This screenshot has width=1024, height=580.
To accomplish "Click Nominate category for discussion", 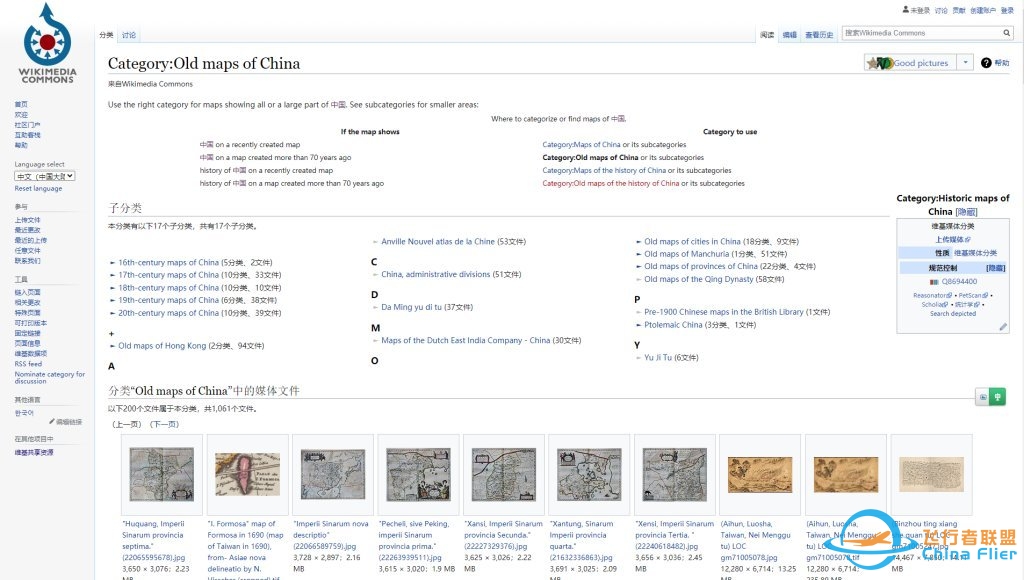I will coord(50,378).
